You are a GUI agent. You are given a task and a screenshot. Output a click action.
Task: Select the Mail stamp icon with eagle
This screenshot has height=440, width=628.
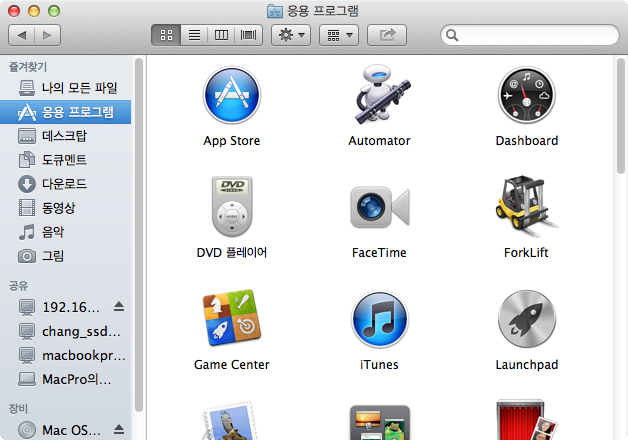(230, 420)
